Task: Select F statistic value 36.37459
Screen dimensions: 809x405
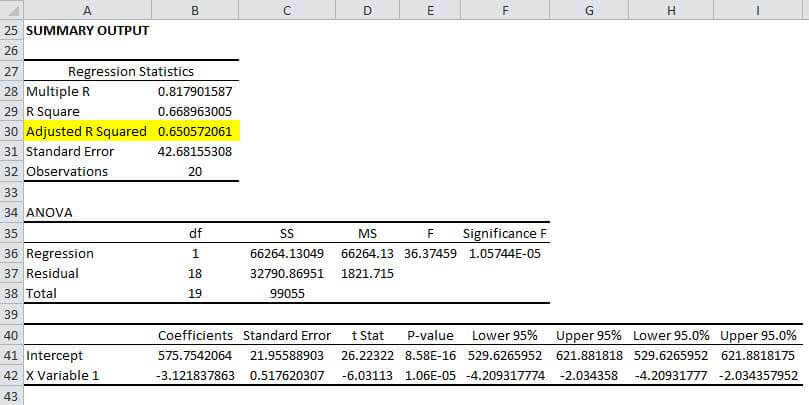Action: [x=430, y=254]
